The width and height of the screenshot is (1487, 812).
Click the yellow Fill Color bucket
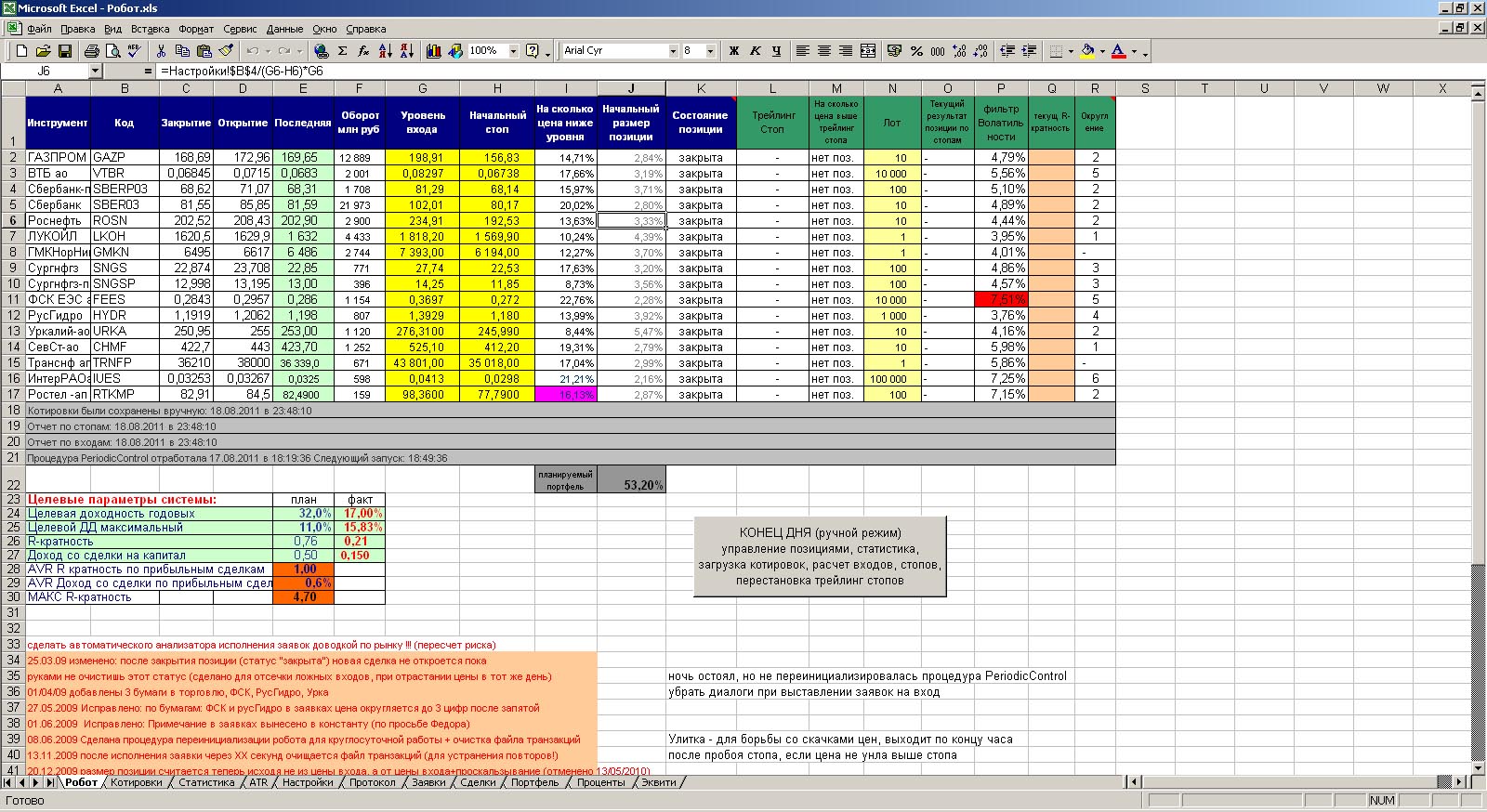tap(1088, 51)
